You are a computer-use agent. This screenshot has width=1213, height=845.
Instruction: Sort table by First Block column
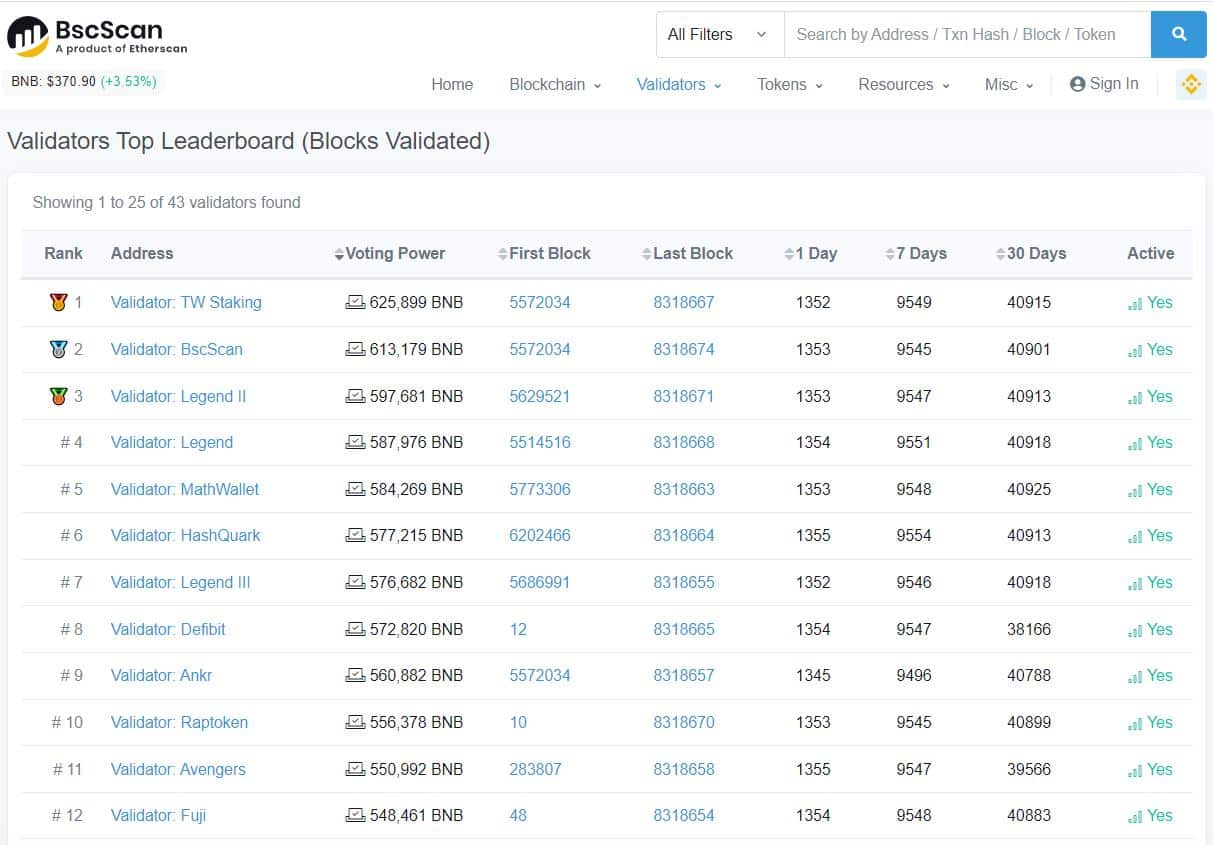click(544, 253)
